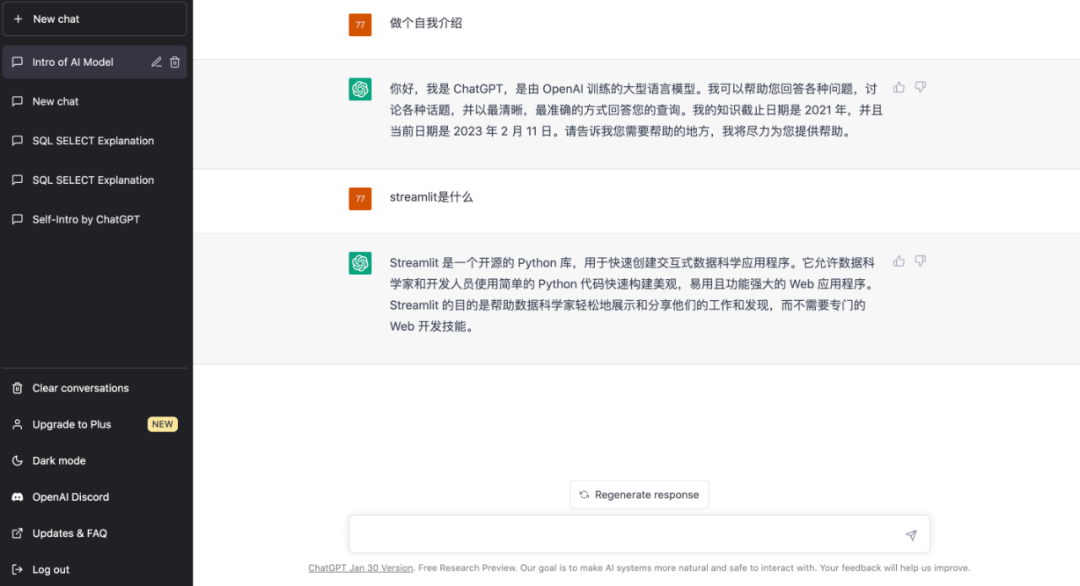Click the chat icon beside Self-Intro by ChatGPT
The width and height of the screenshot is (1080, 586).
point(17,220)
